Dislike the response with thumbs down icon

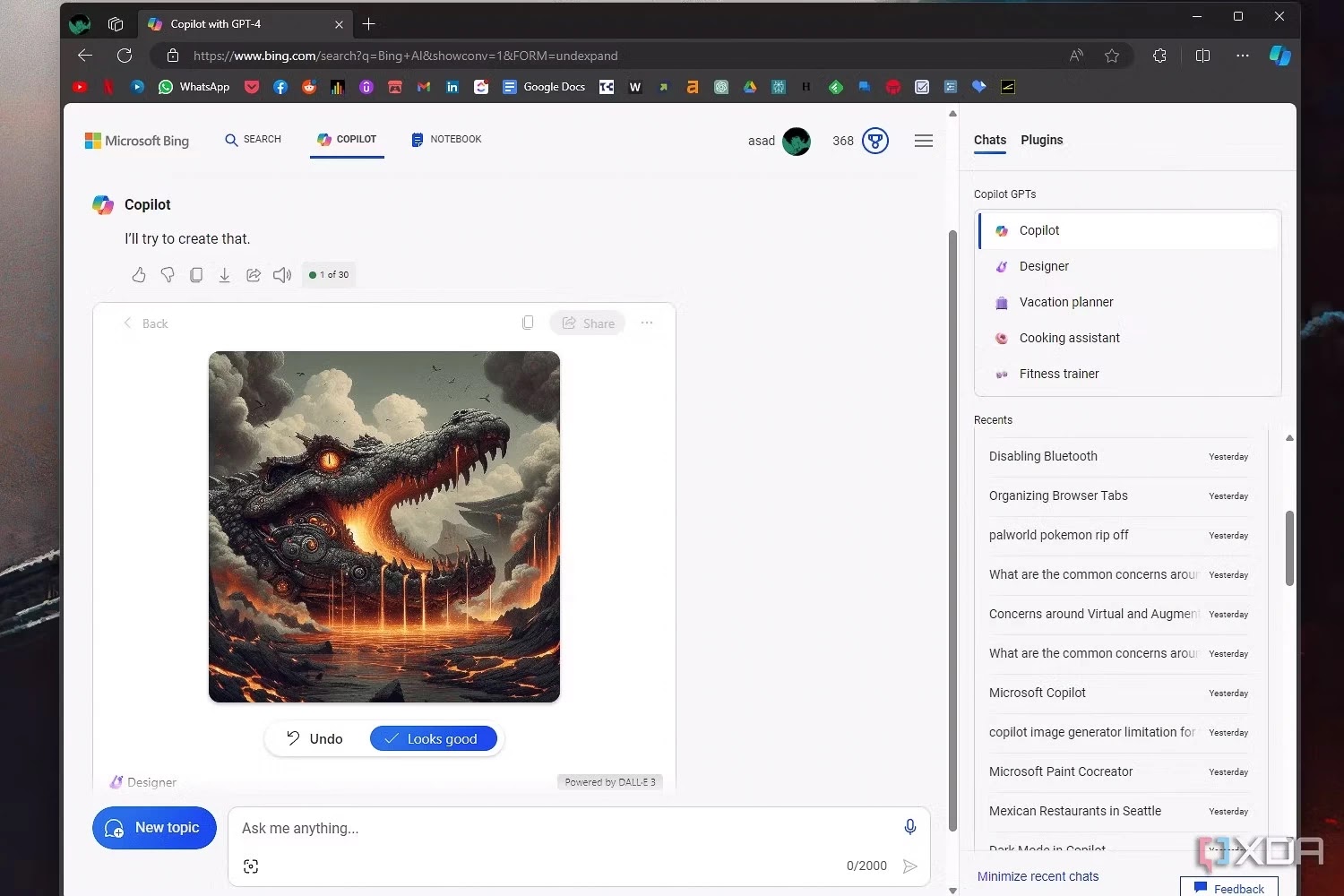(168, 275)
